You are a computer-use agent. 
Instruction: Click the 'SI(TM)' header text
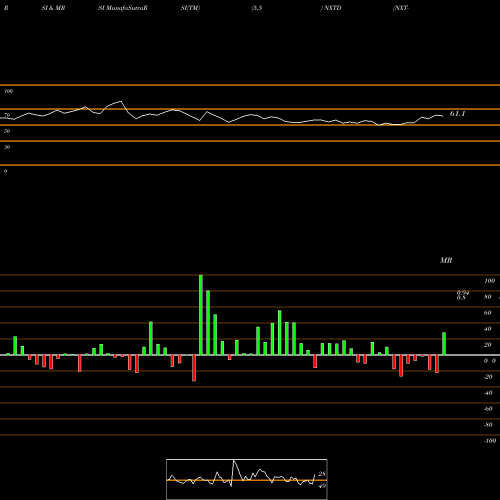coord(190,8)
